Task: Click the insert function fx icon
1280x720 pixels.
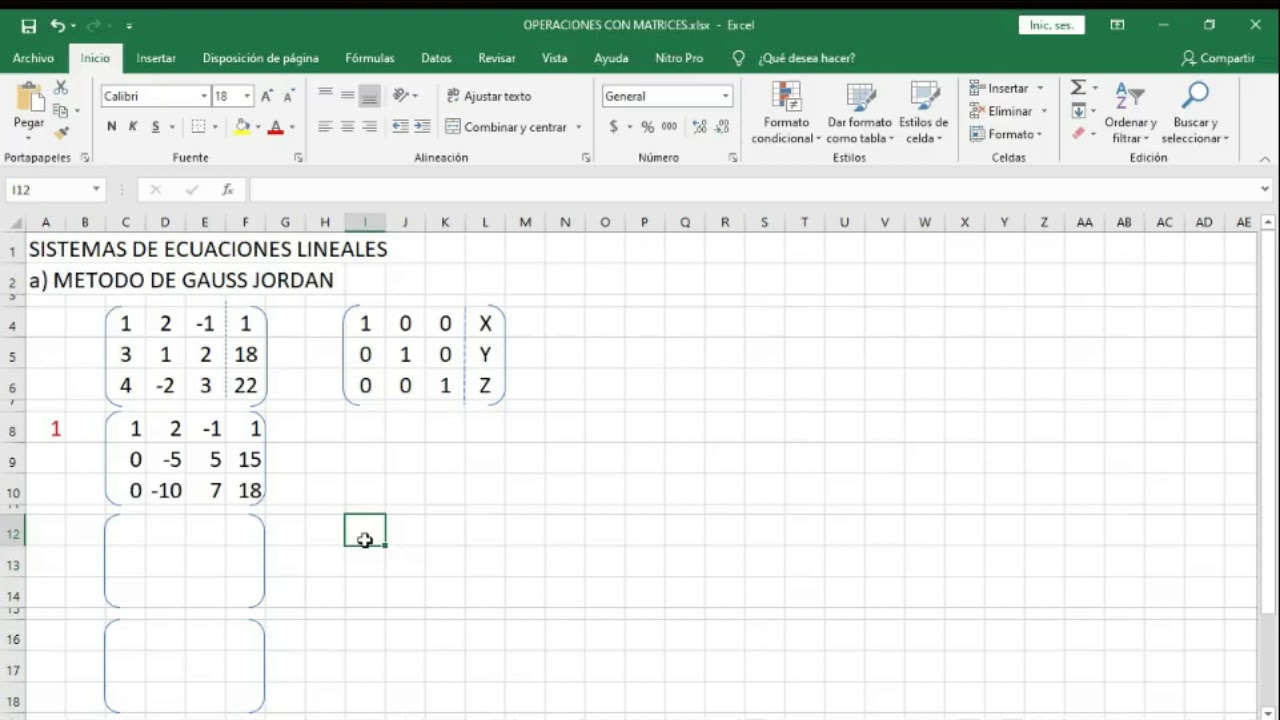Action: click(x=228, y=189)
